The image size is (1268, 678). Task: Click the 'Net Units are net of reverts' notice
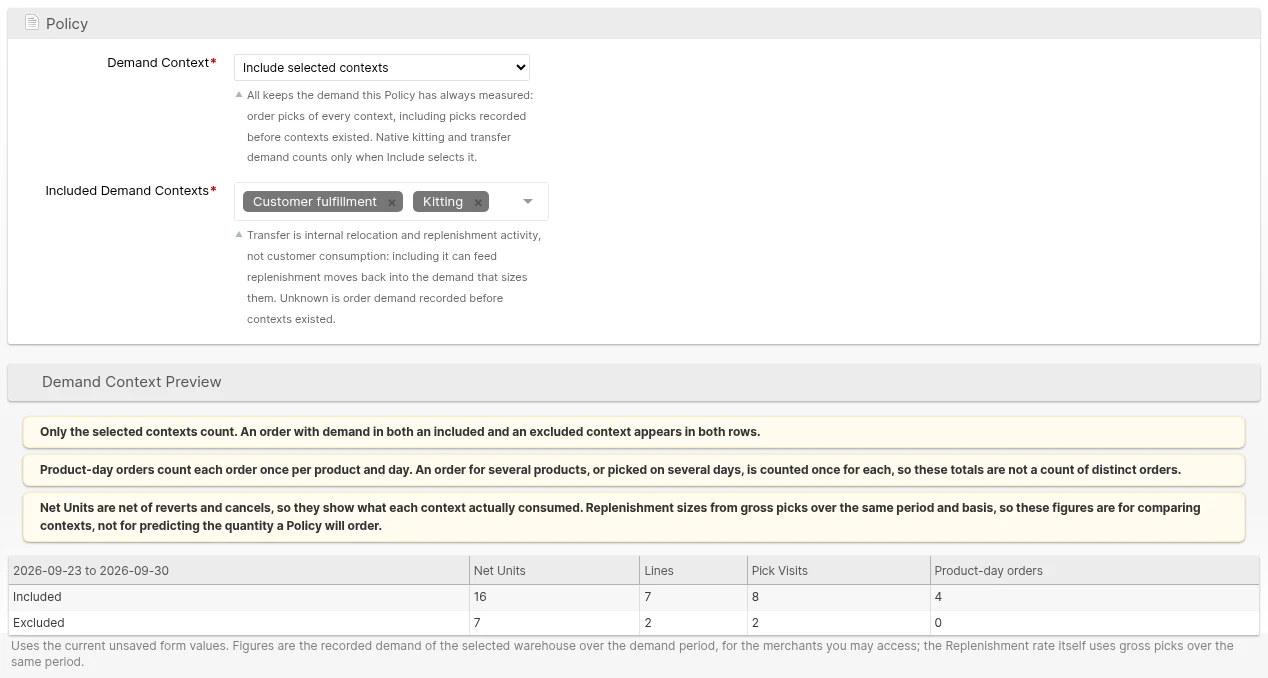634,517
